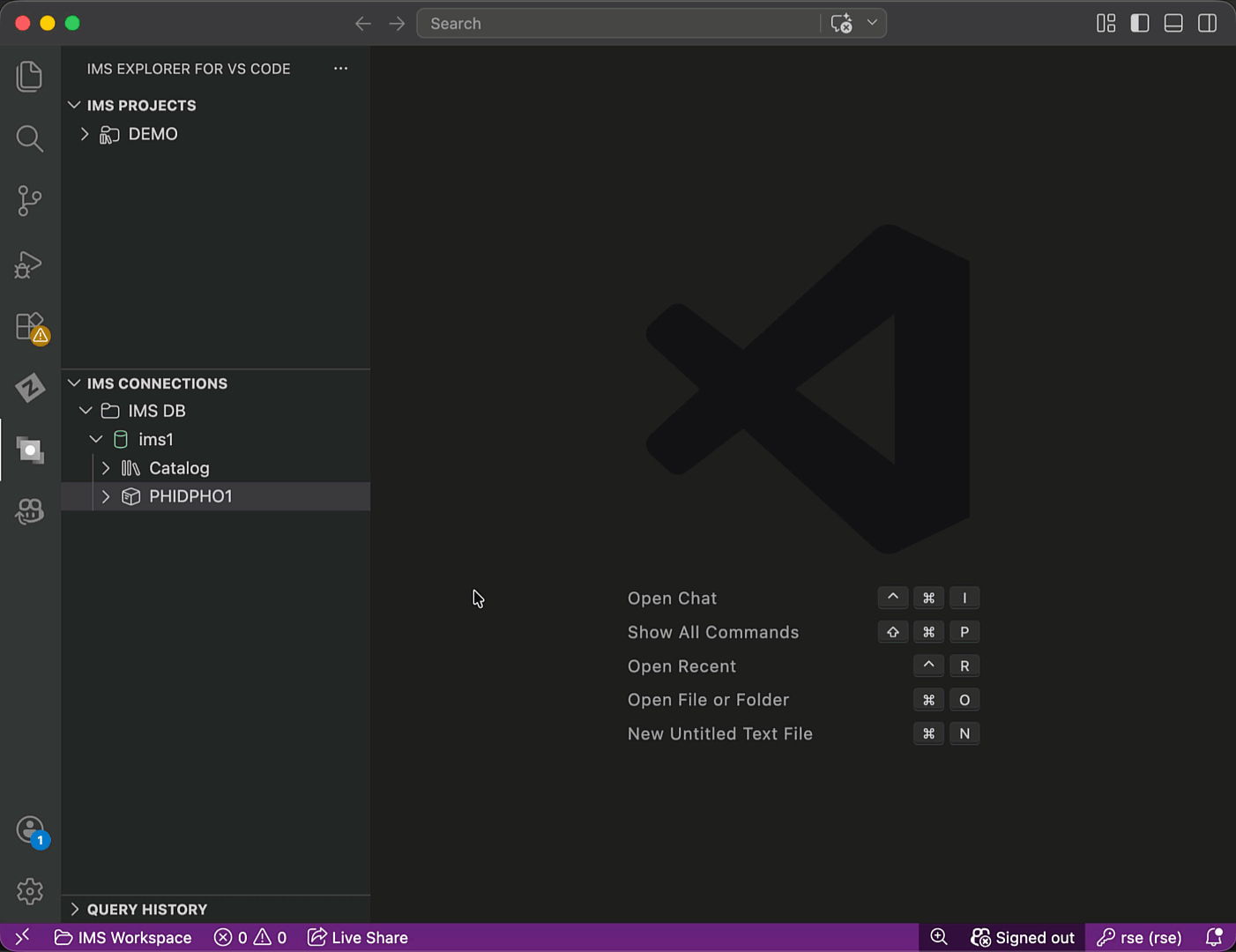
Task: Select the IMS DB label
Action: tap(157, 411)
